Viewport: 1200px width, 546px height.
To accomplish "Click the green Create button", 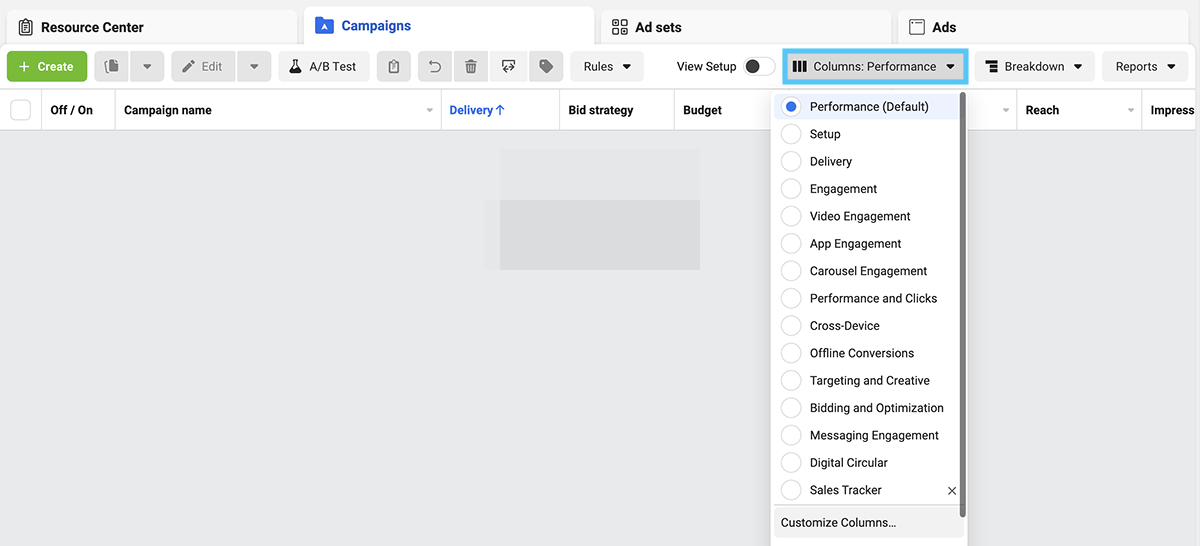I will pyautogui.click(x=47, y=67).
